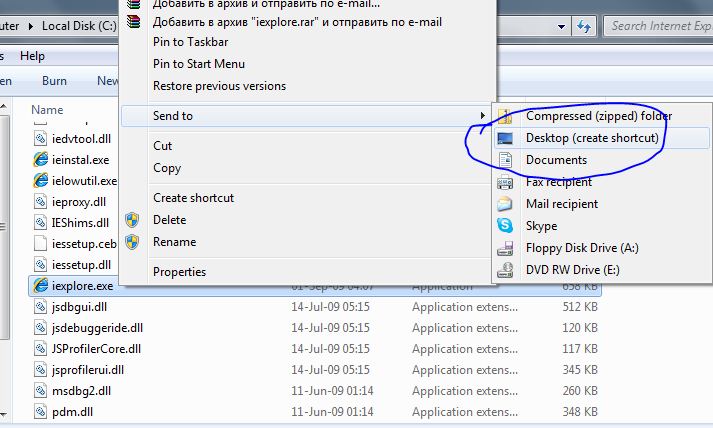Select Desktop (create shortcut) entry
This screenshot has width=713, height=428.
coord(601,138)
